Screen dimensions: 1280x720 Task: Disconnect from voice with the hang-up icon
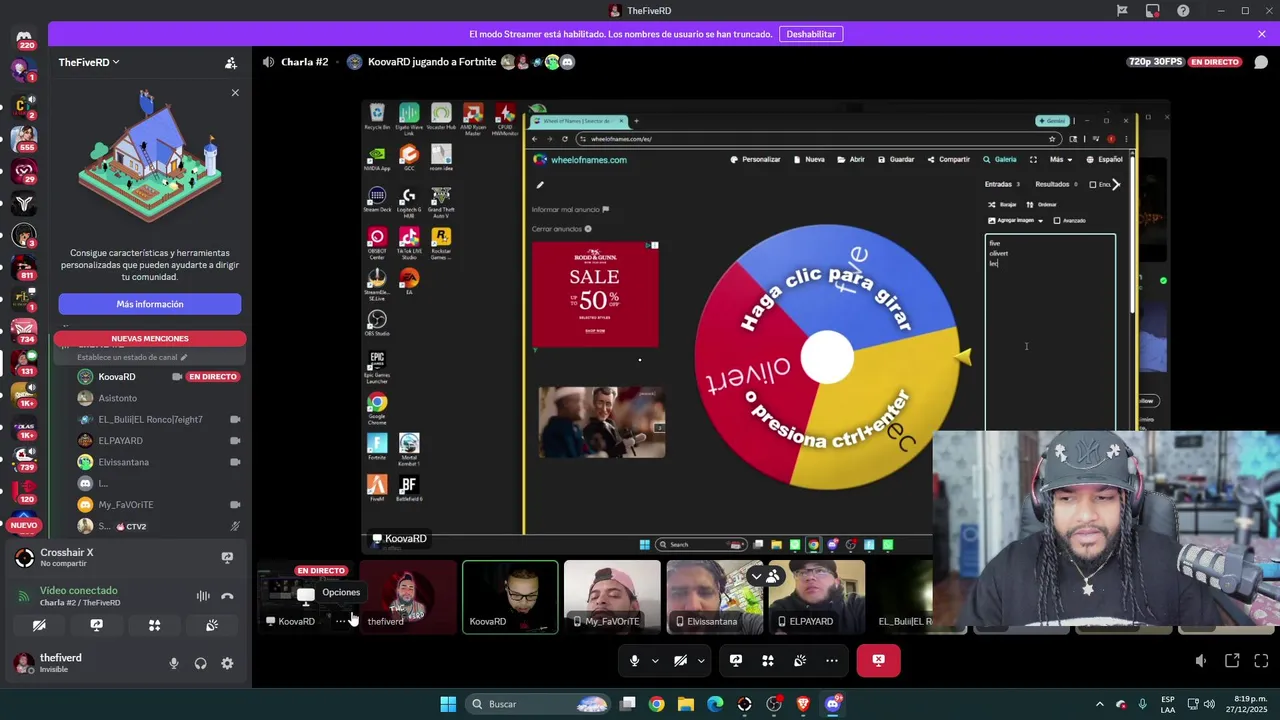[227, 596]
